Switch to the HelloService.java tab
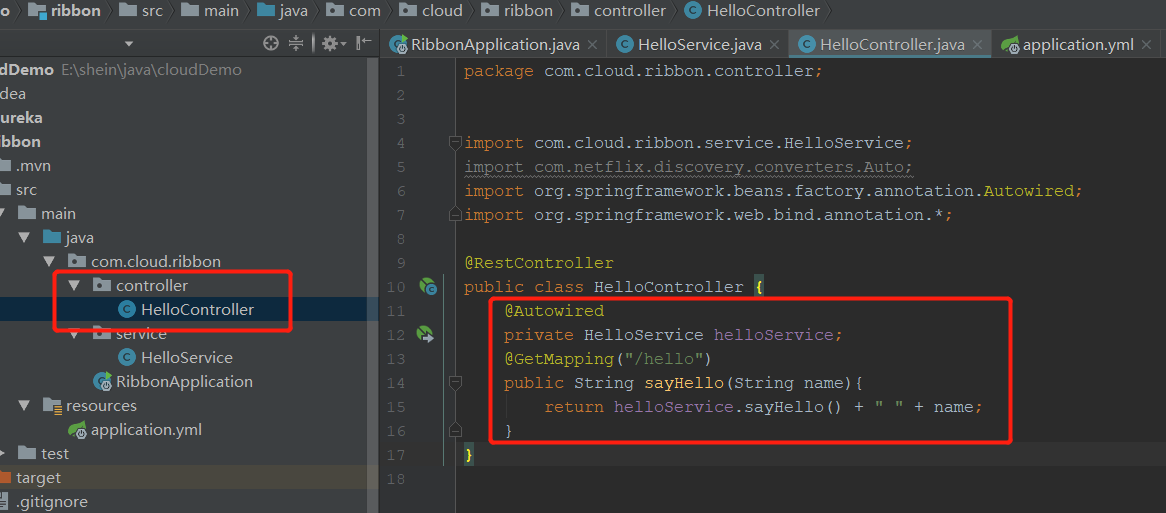This screenshot has width=1166, height=513. coord(700,45)
